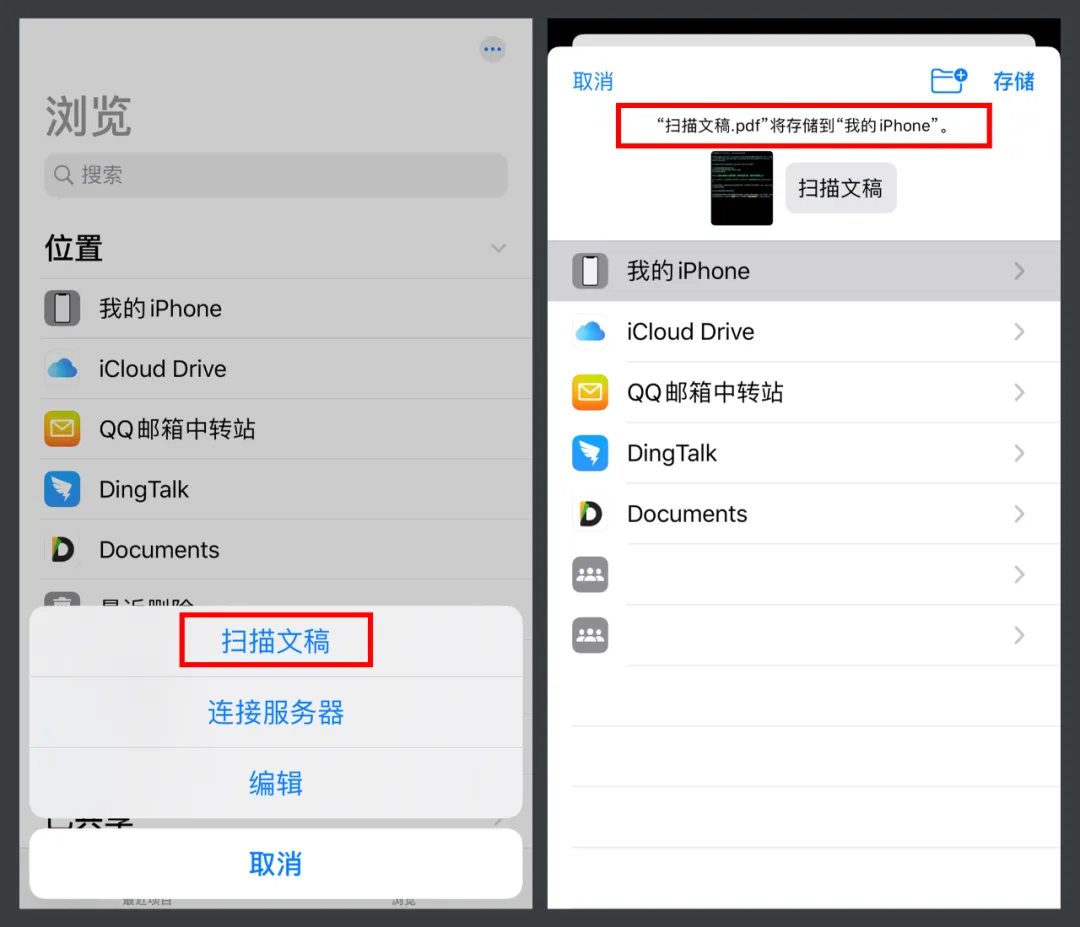Collapse the 位置 section chevron
The width and height of the screenshot is (1080, 927).
coord(499,248)
